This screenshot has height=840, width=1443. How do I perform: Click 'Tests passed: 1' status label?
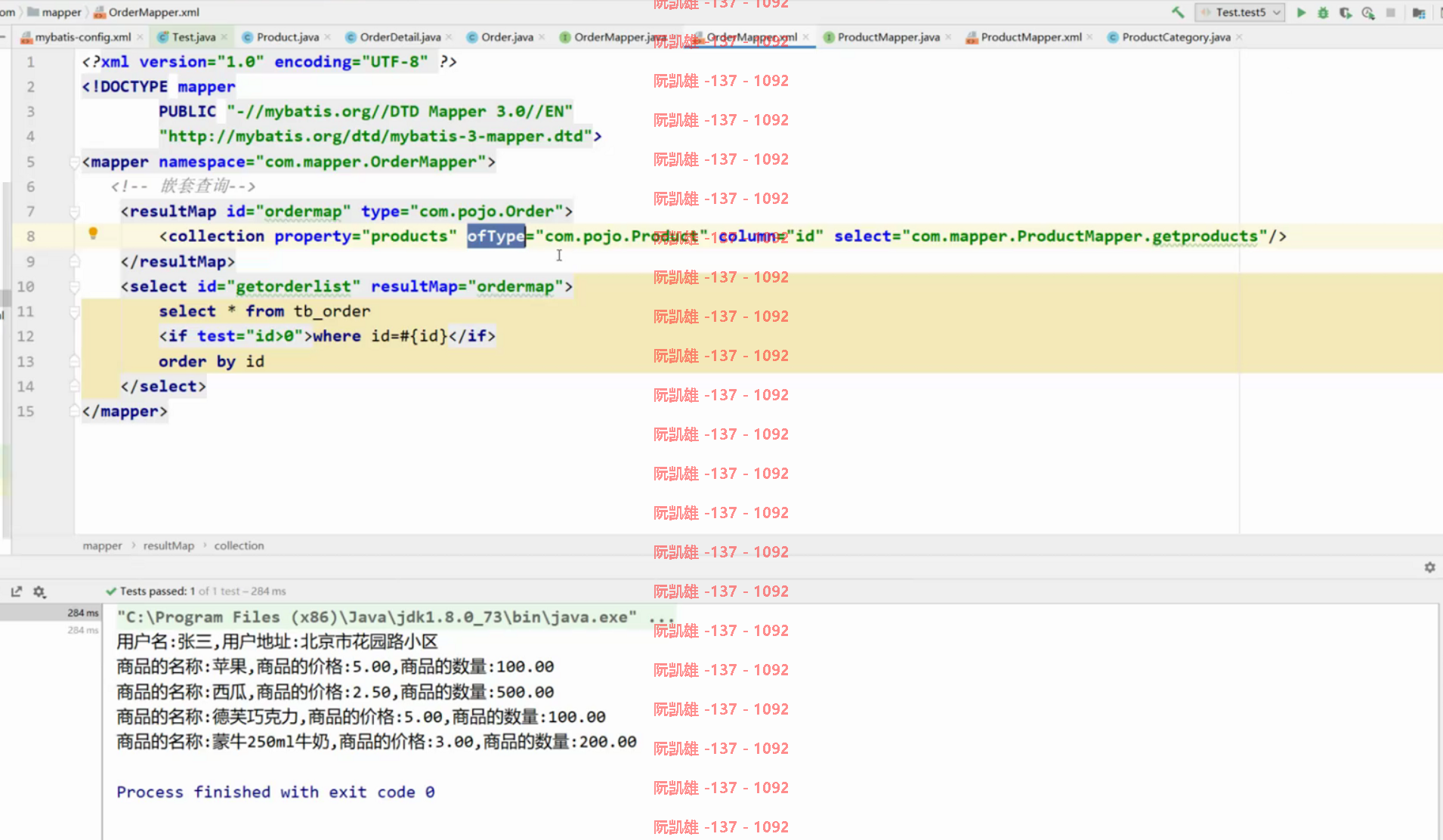pos(158,591)
